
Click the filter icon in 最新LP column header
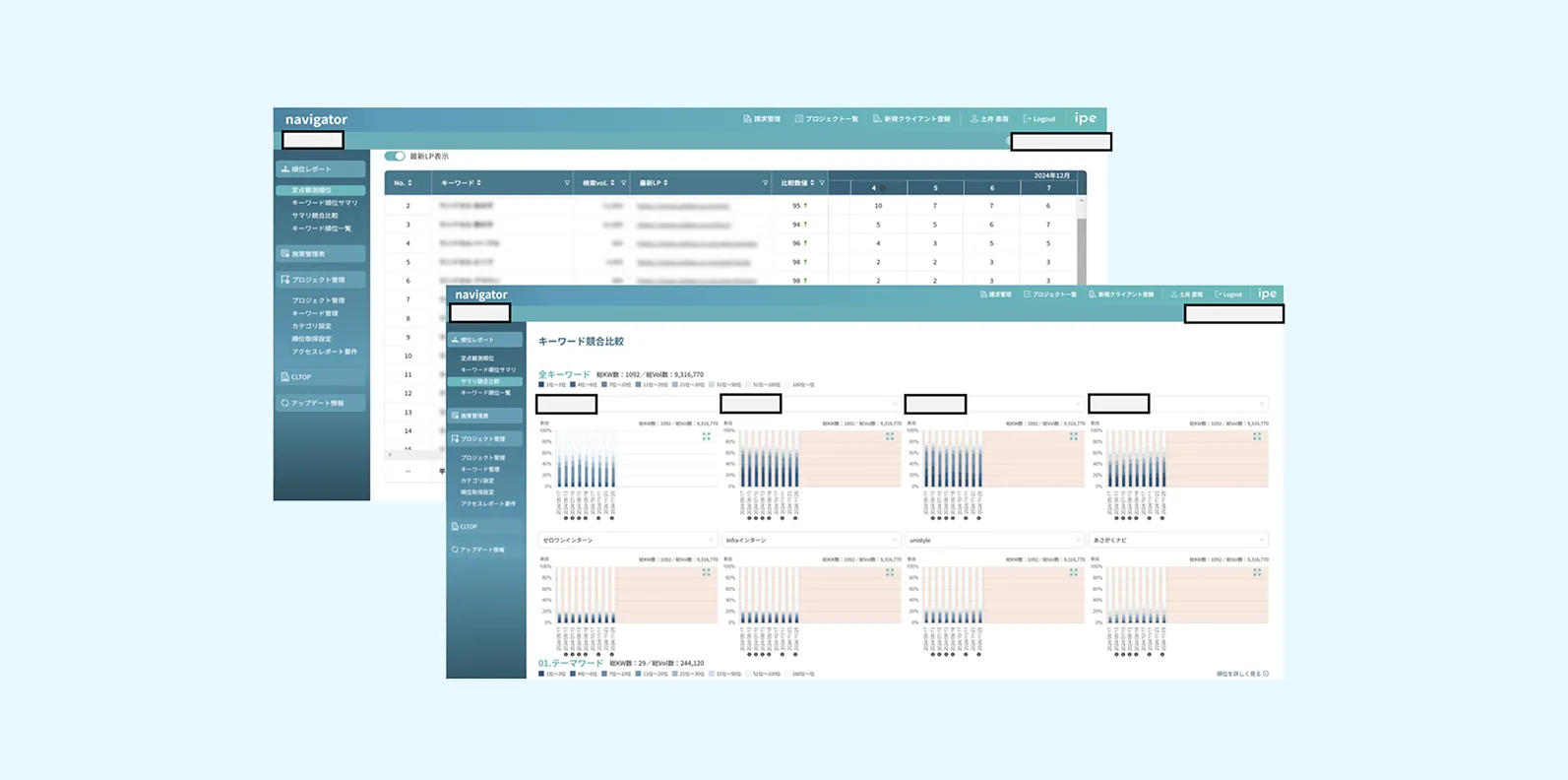[x=765, y=183]
